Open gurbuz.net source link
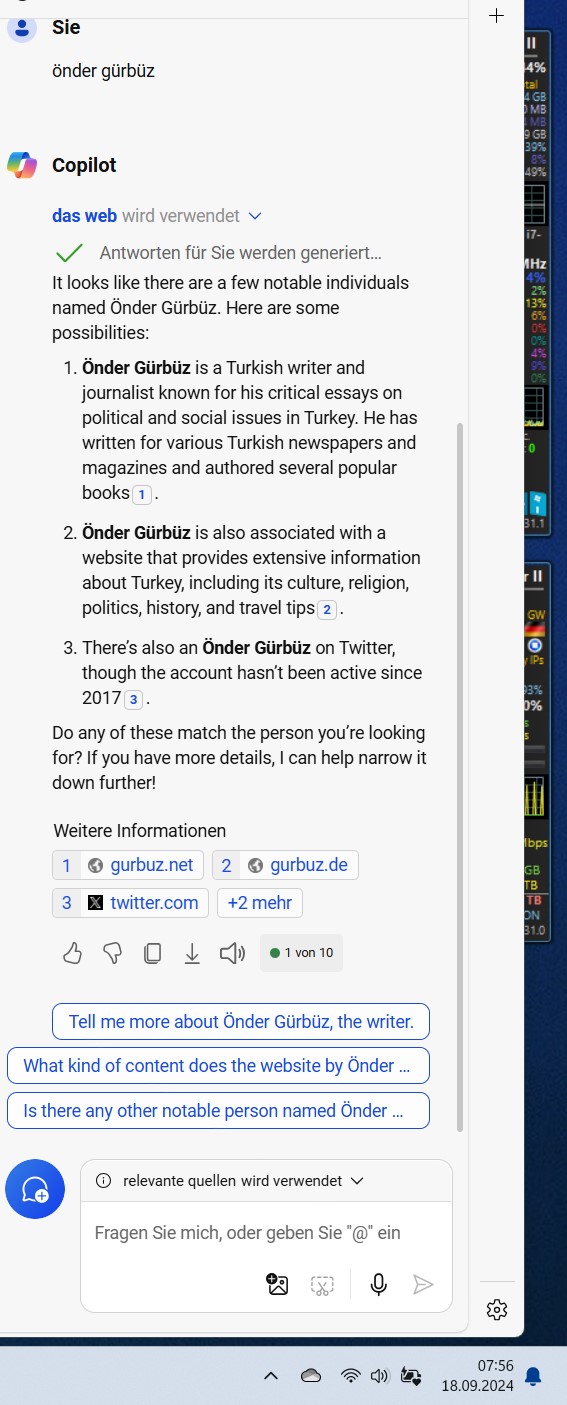567x1405 pixels. pos(128,865)
